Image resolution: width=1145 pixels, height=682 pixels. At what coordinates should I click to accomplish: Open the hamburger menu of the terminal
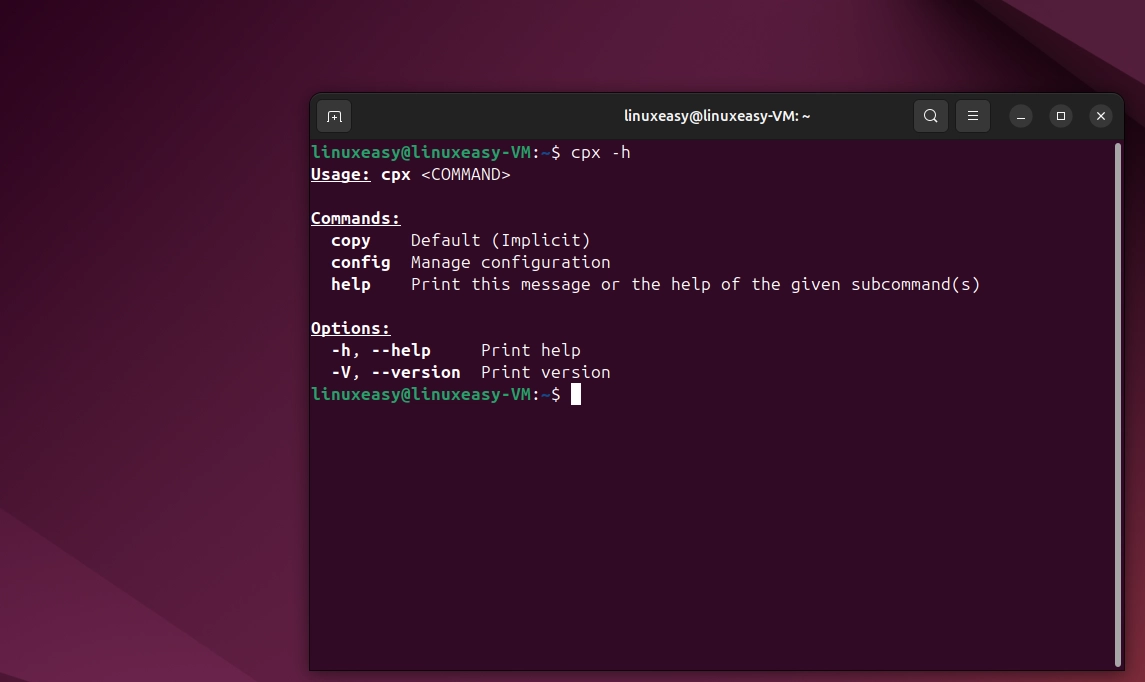pyautogui.click(x=972, y=115)
